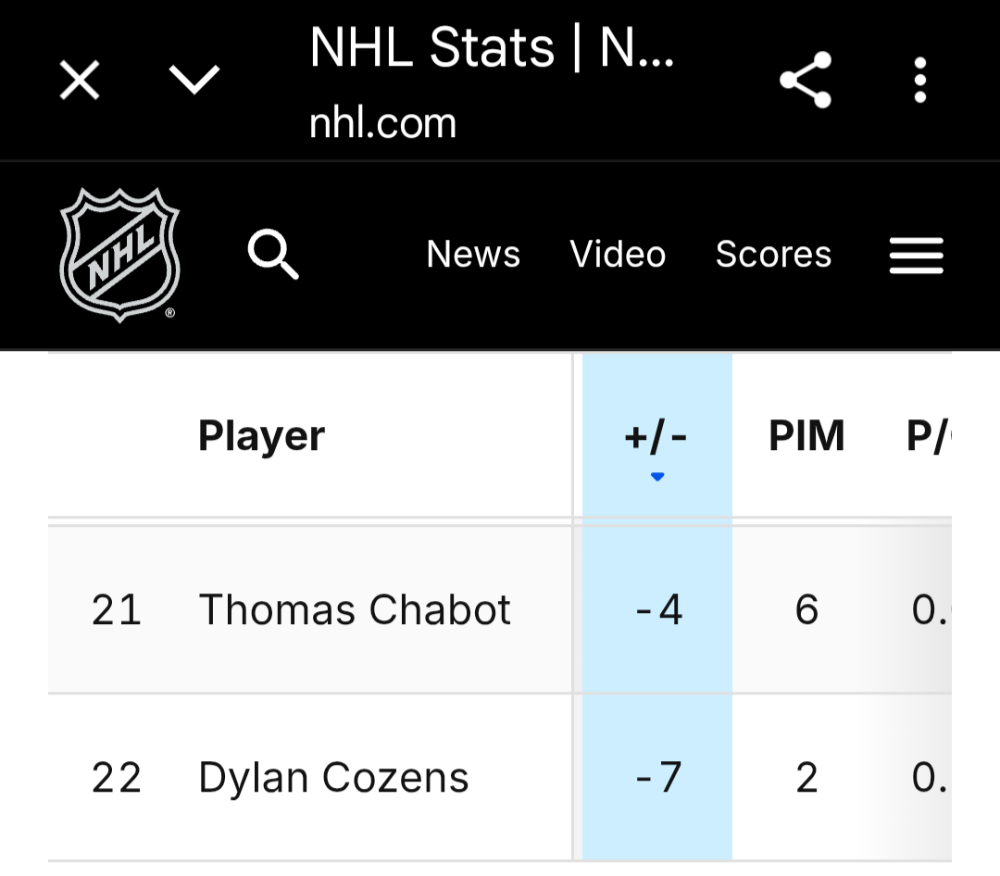
Task: Sort table by PIM column
Action: [807, 436]
